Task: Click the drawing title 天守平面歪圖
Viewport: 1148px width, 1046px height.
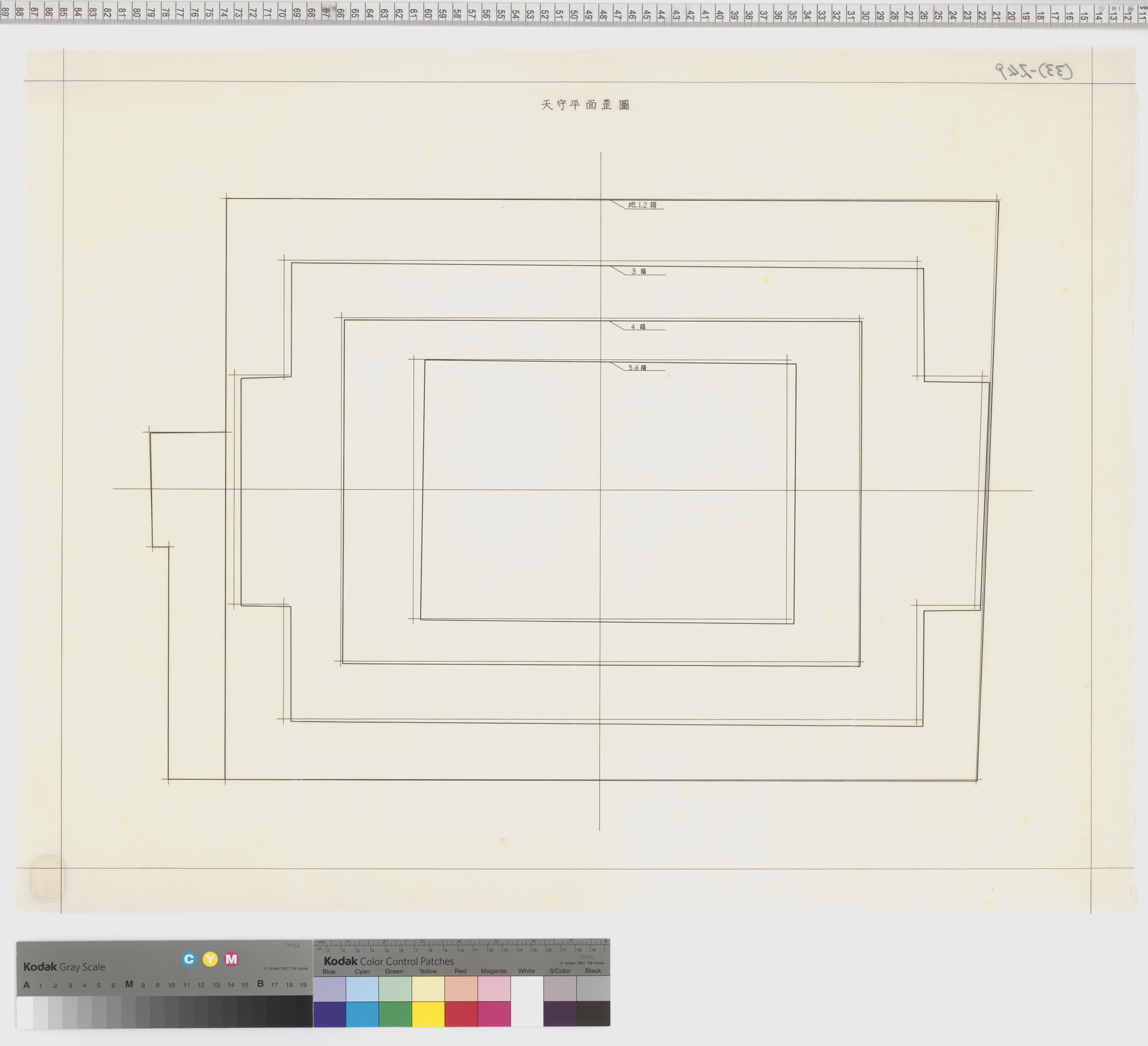Action: click(x=585, y=105)
